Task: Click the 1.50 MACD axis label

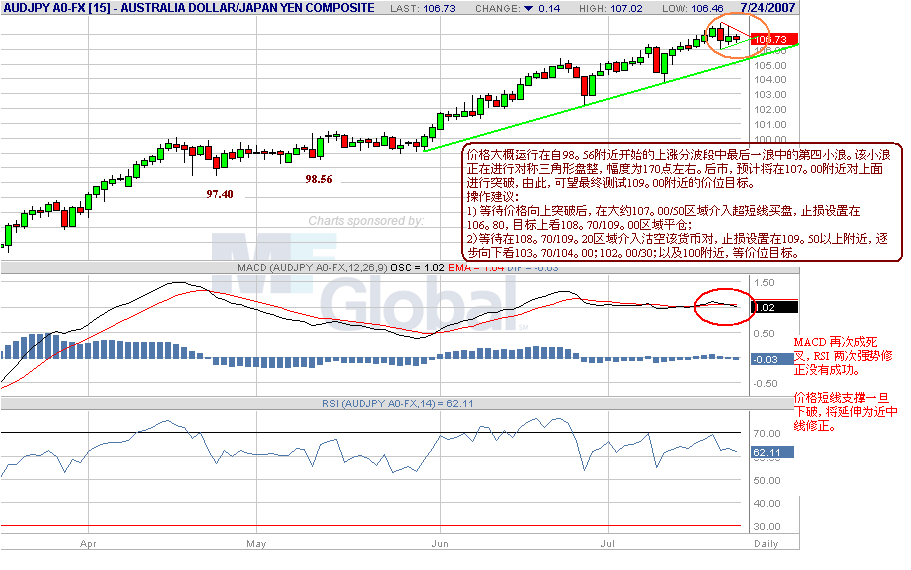Action: (764, 283)
